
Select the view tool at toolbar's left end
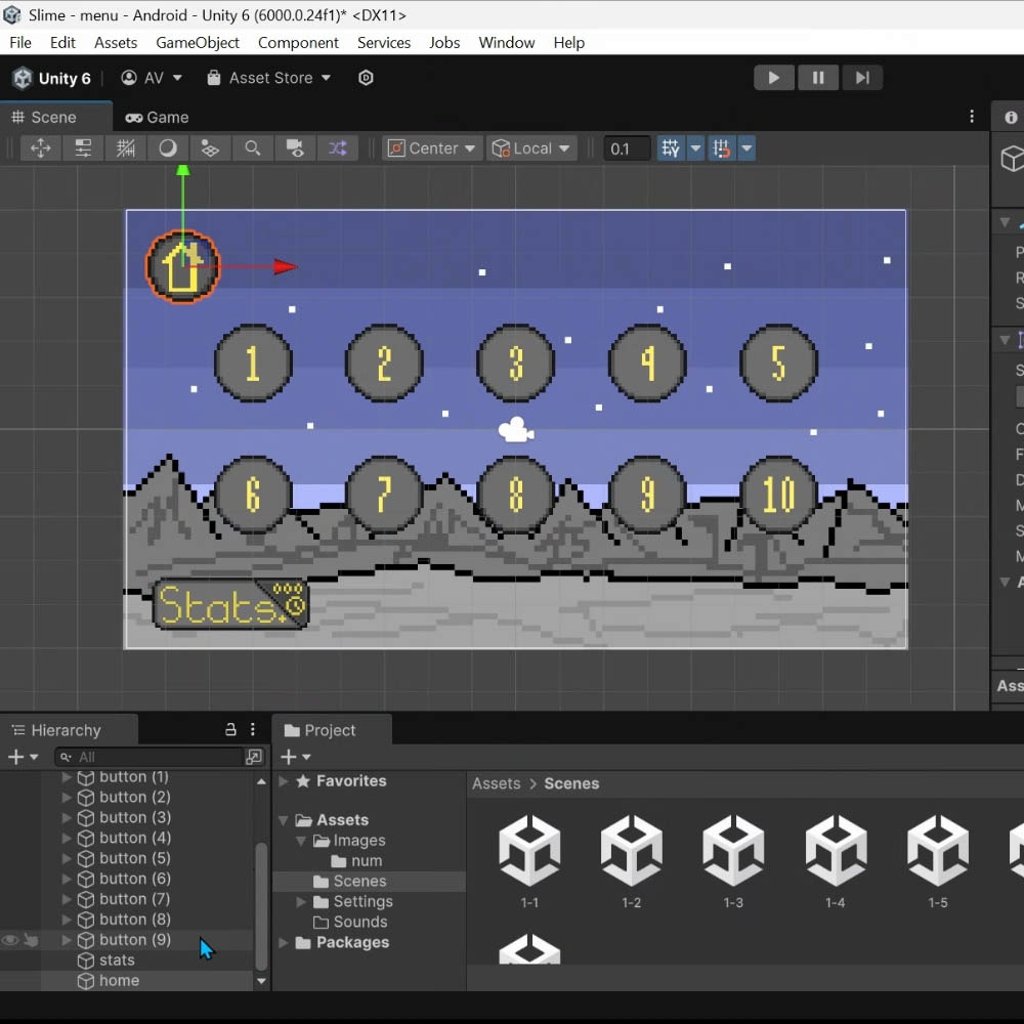coord(41,148)
